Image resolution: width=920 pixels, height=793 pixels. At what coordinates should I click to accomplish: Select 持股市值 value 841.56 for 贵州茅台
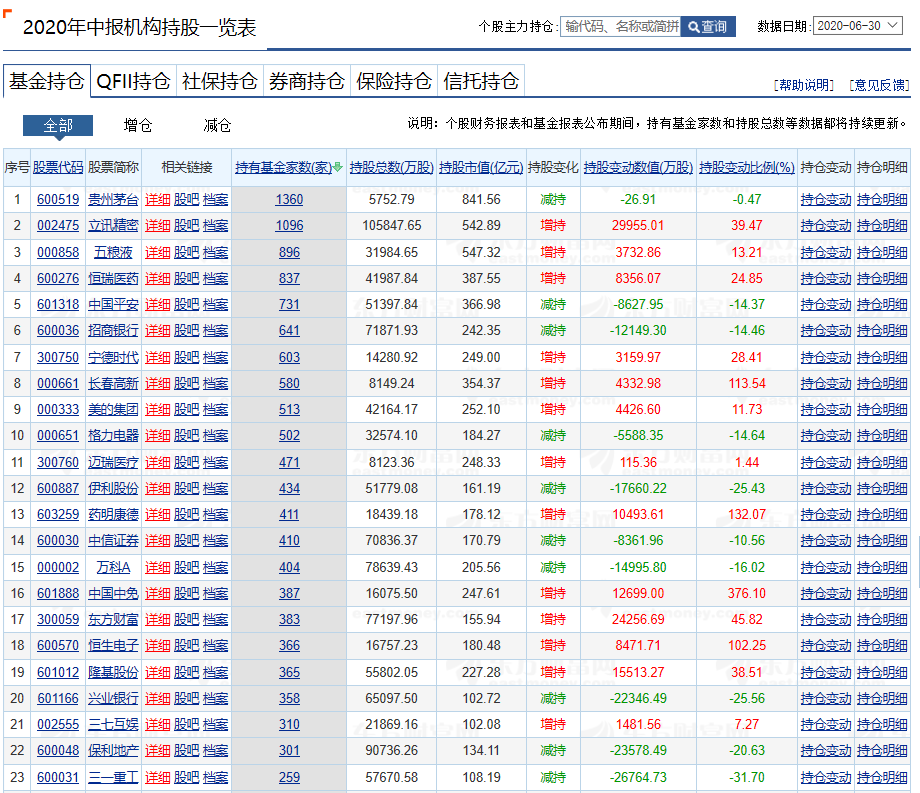click(481, 199)
